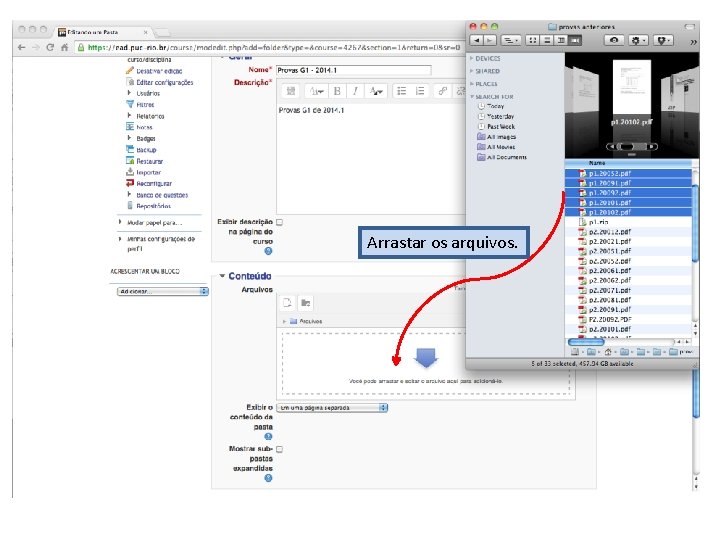Open the Restaurar link
This screenshot has width=720, height=540.
coord(150,161)
